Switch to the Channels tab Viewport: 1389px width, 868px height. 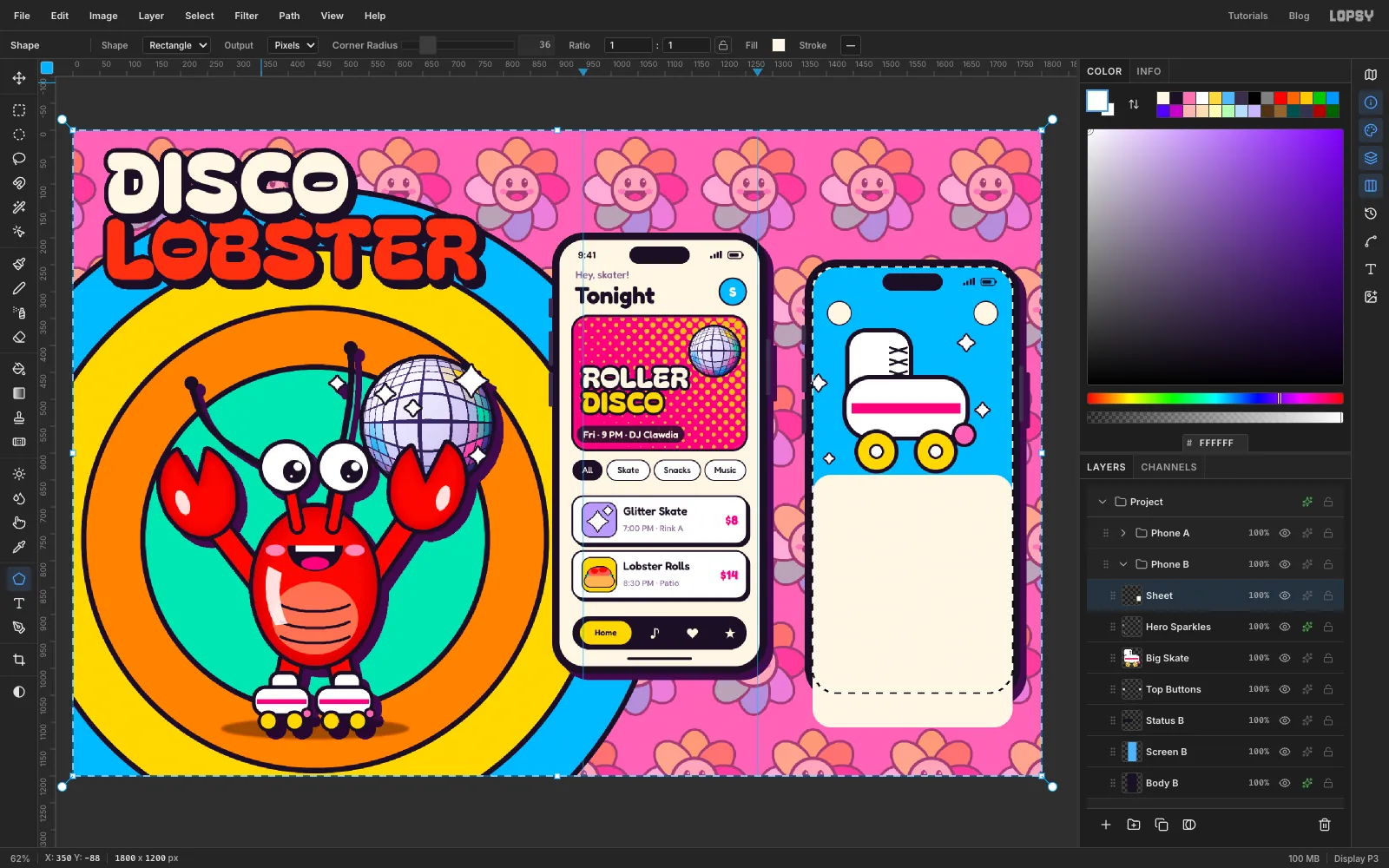(1168, 467)
